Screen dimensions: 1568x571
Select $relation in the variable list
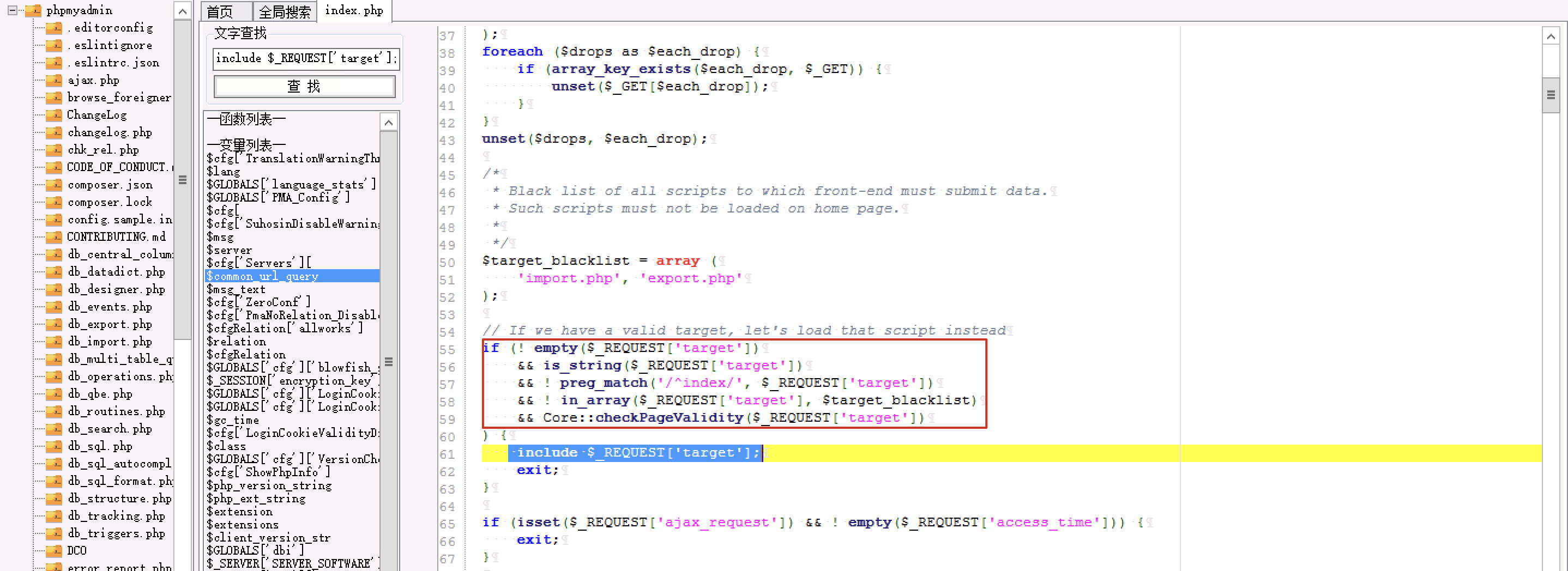point(236,342)
